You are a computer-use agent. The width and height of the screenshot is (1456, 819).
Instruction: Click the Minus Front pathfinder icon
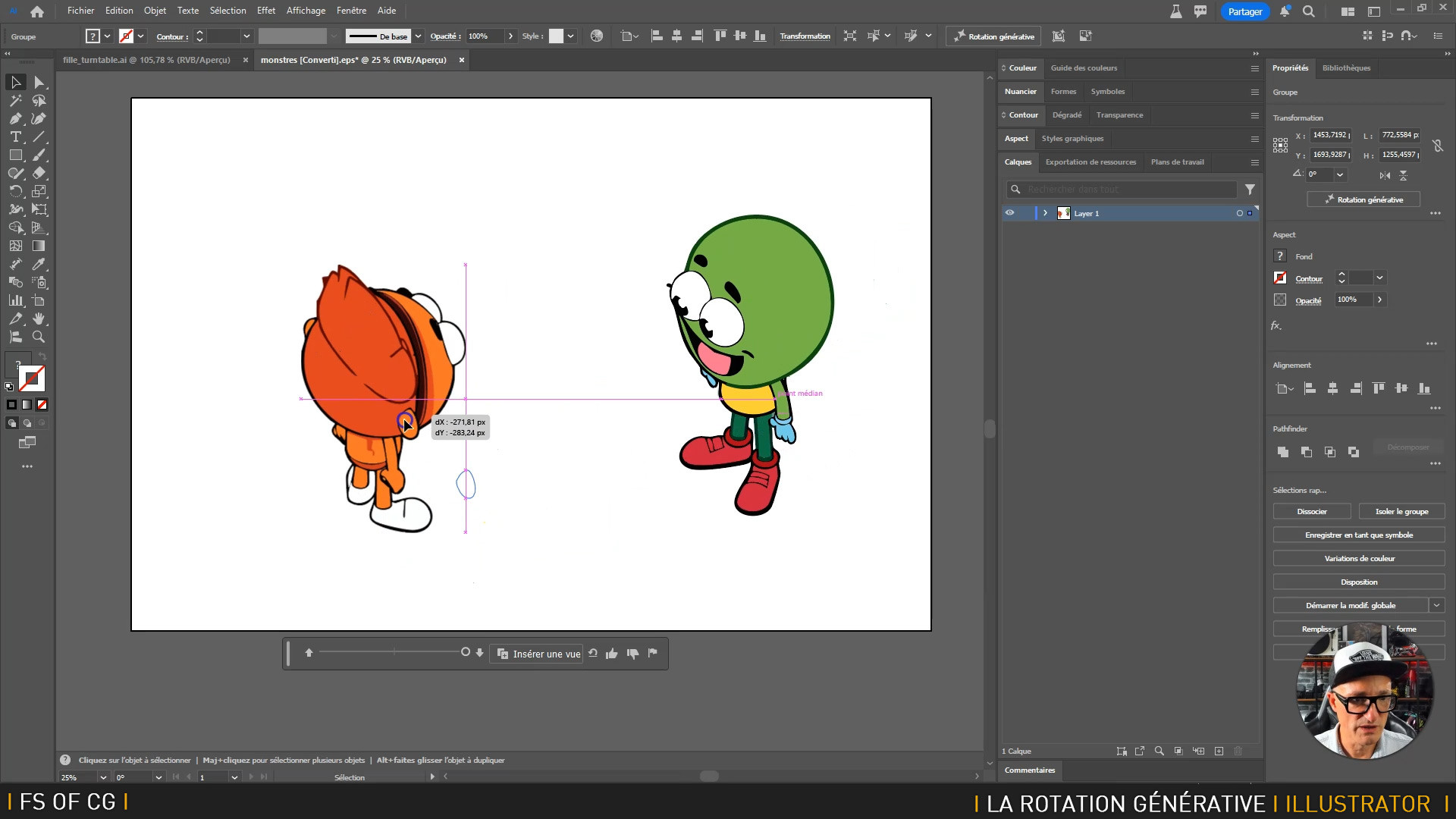[1307, 452]
